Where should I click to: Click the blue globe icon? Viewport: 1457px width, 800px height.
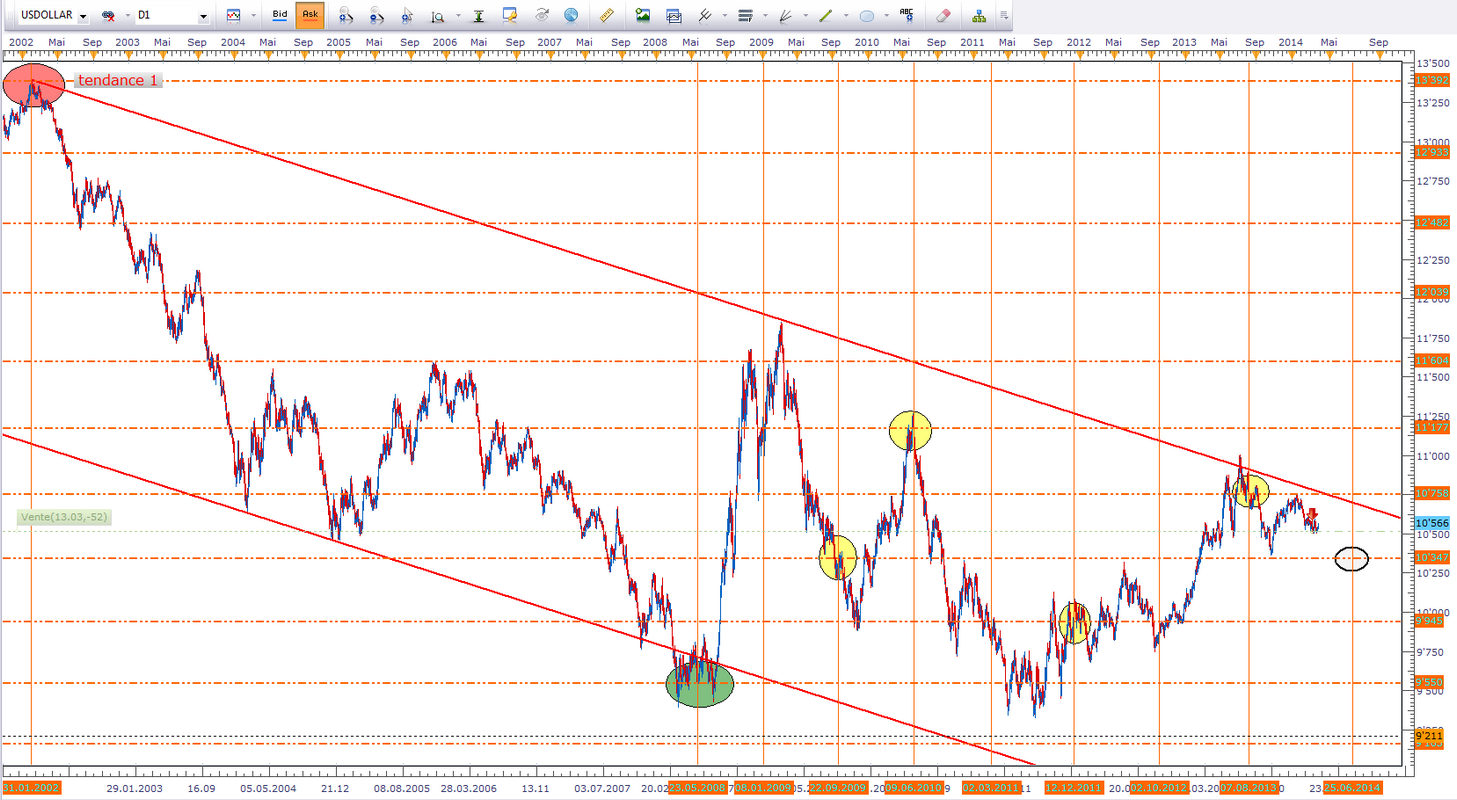(x=571, y=16)
